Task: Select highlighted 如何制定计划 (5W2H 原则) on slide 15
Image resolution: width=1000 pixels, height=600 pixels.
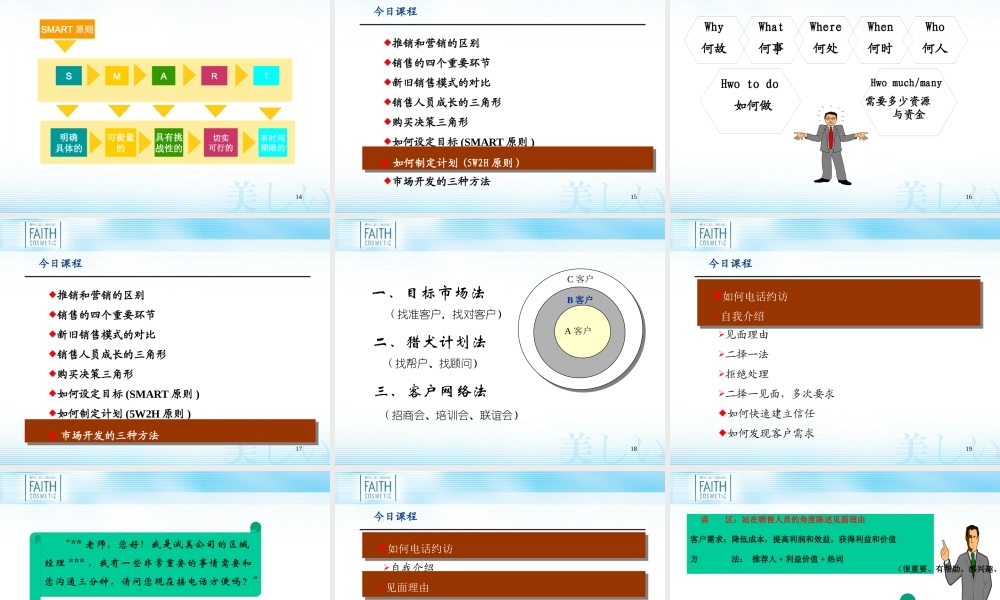Action: click(508, 159)
